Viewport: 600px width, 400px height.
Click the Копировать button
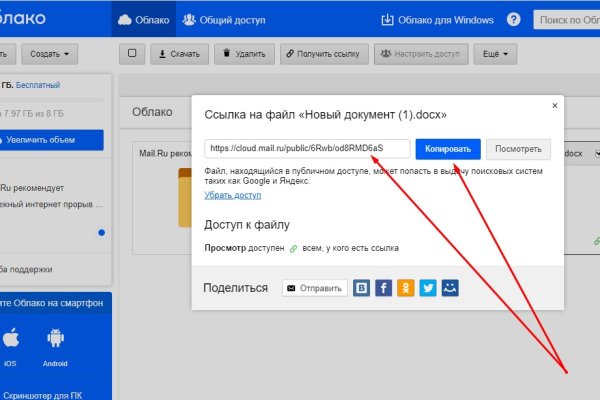448,149
